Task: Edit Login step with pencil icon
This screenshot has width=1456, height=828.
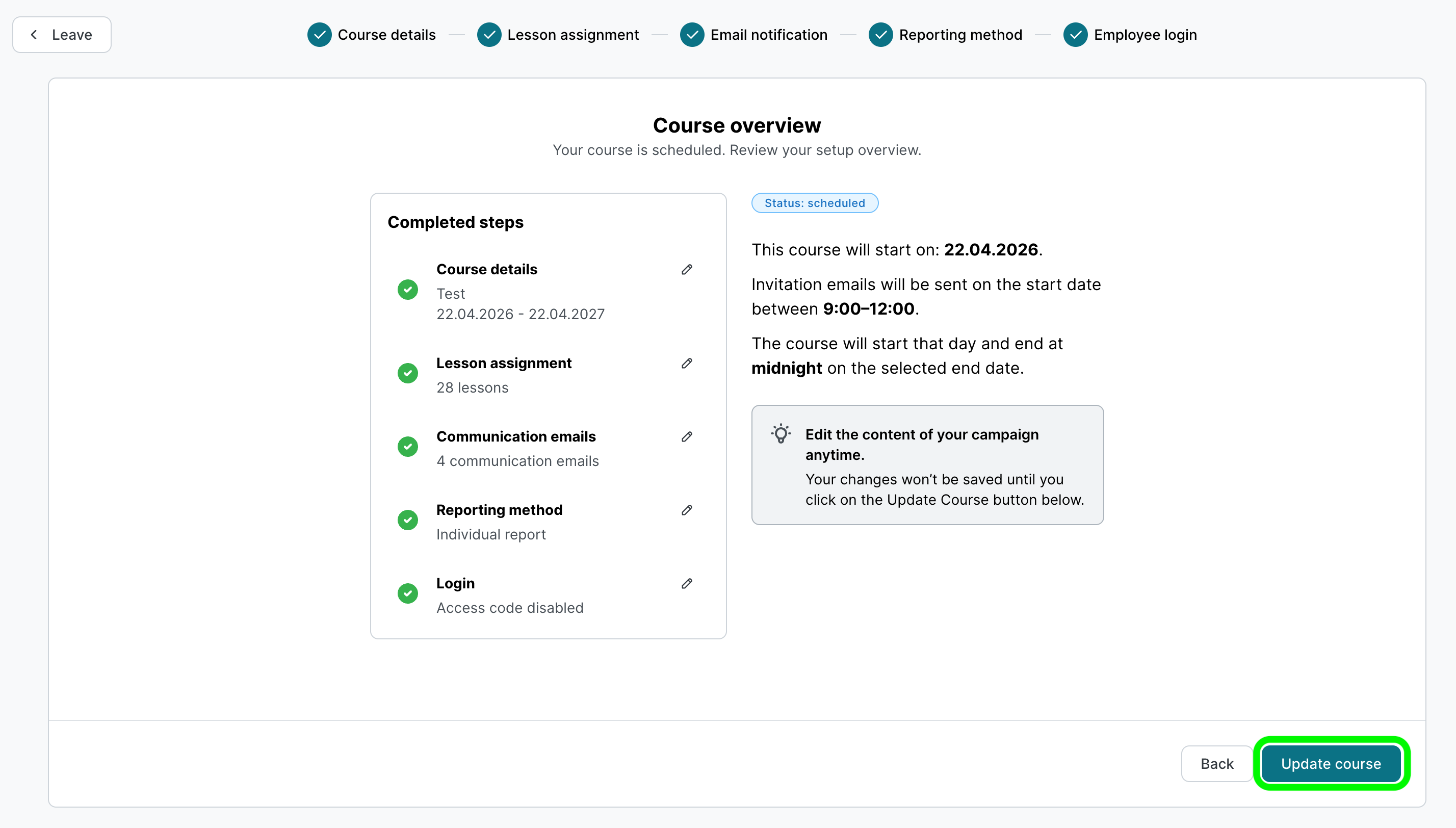Action: pyautogui.click(x=686, y=583)
